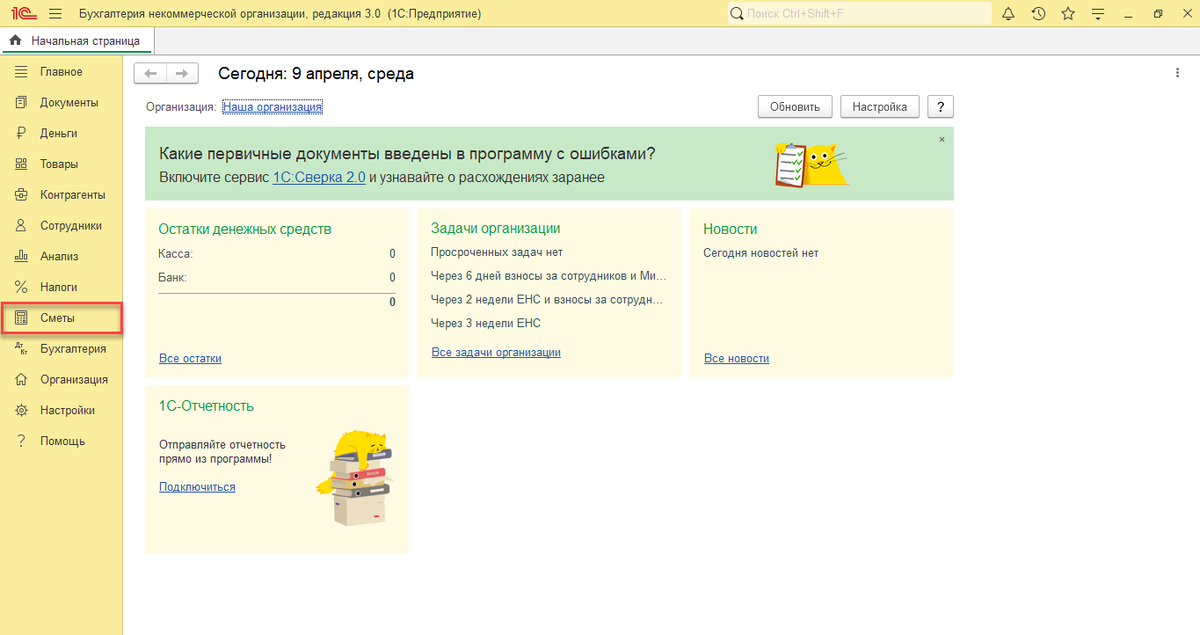Click the Сметы calculator icon
Viewport: 1200px width, 635px height.
(x=21, y=318)
